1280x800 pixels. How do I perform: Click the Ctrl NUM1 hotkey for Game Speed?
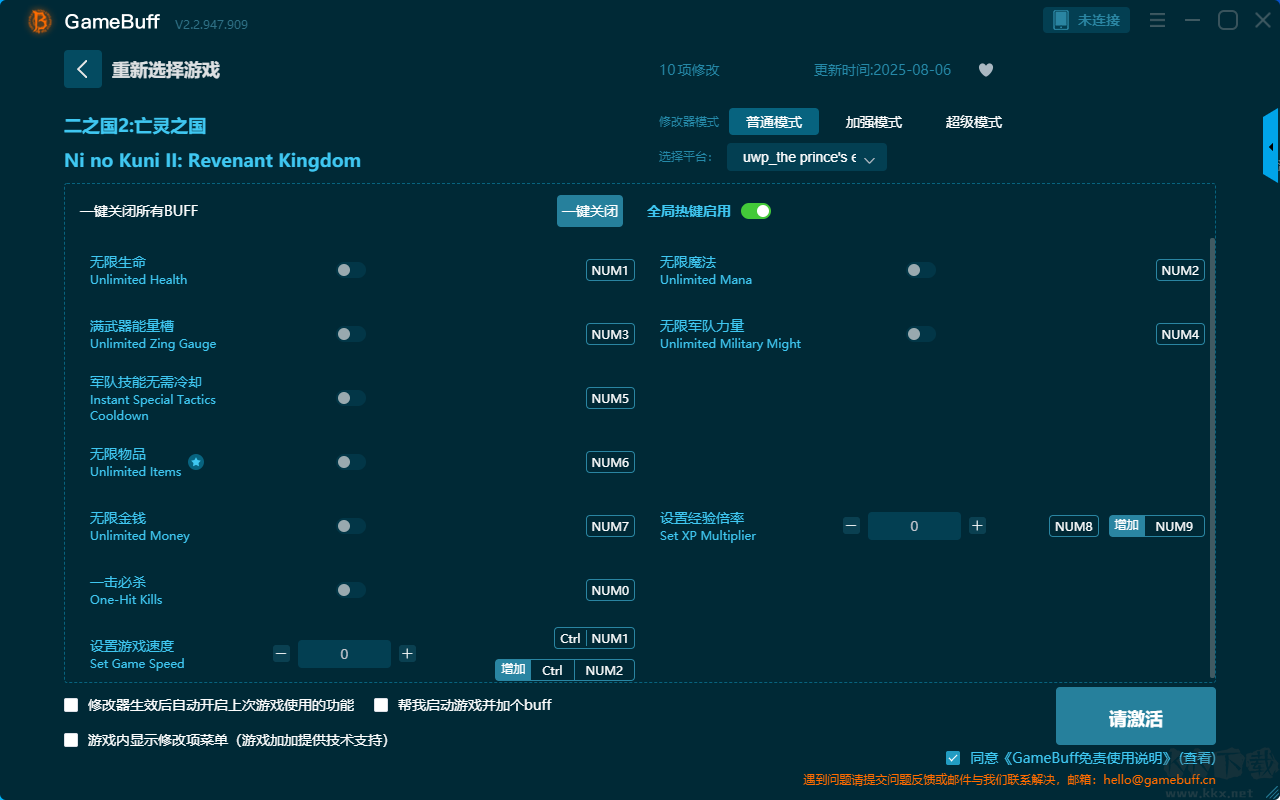[x=595, y=638]
